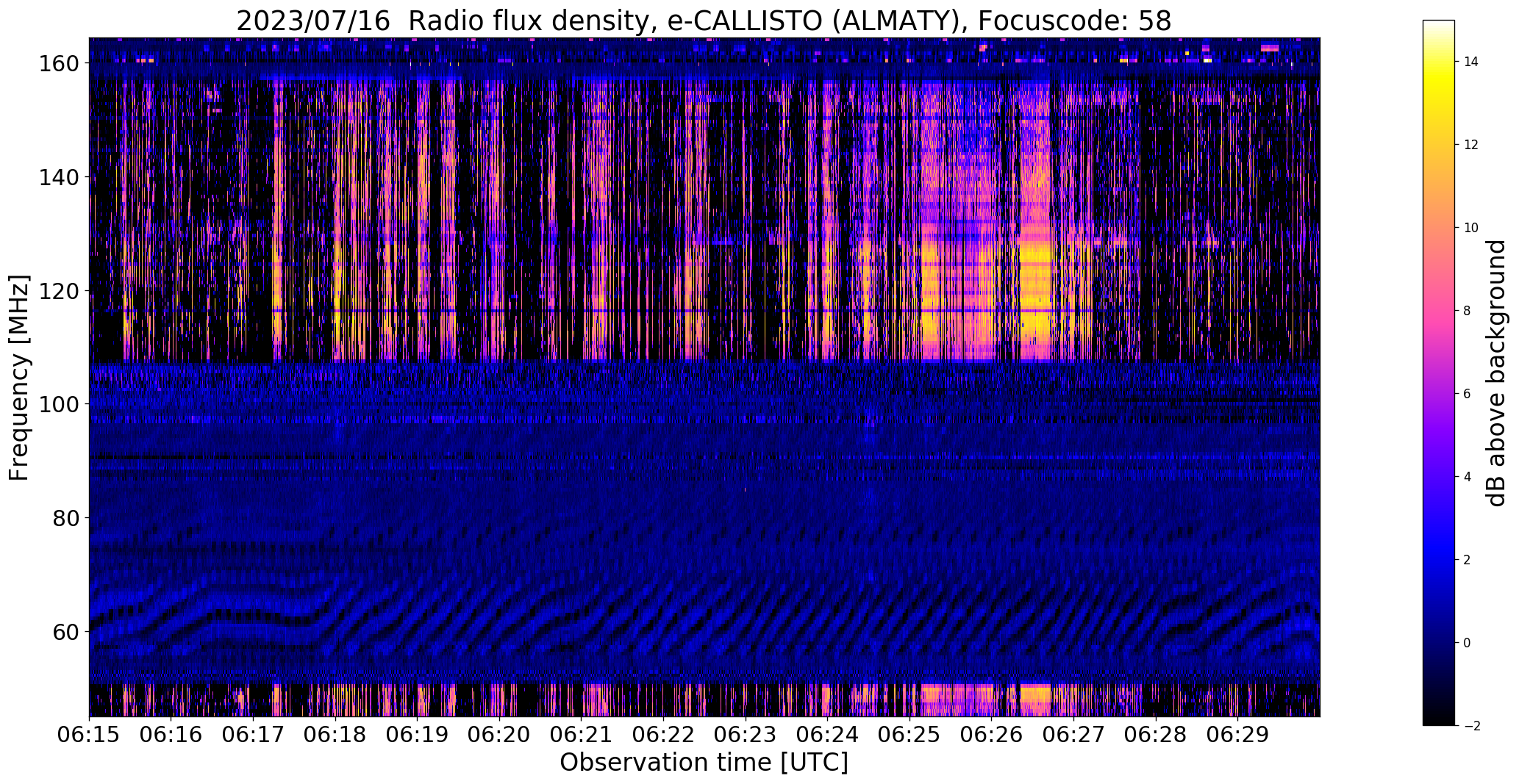Click the colorbar tick value 6
Screen dimensions: 1519x784
tap(1468, 394)
